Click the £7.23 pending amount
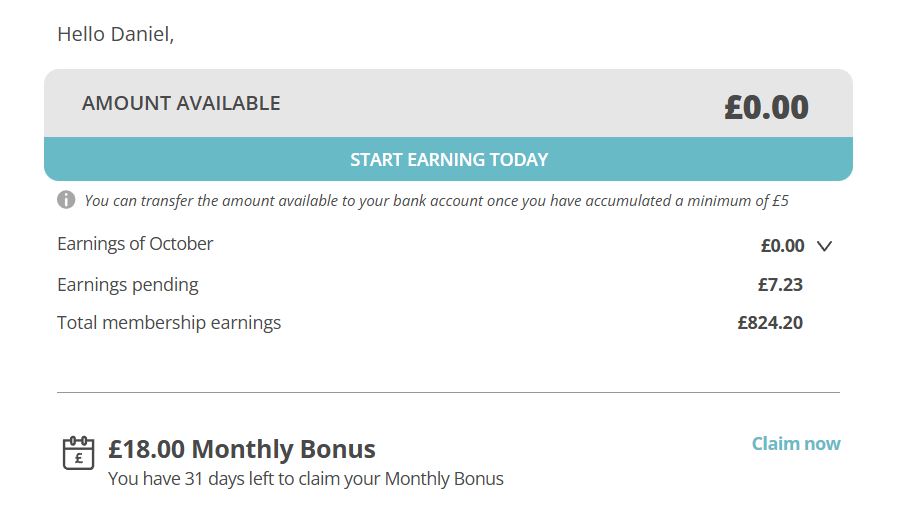Image resolution: width=901 pixels, height=507 pixels. [780, 285]
